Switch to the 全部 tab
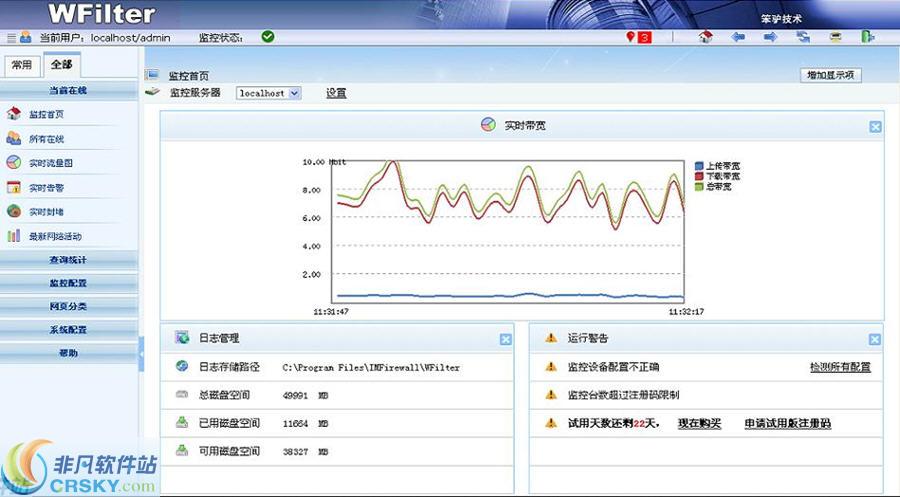The image size is (900, 497). point(61,64)
